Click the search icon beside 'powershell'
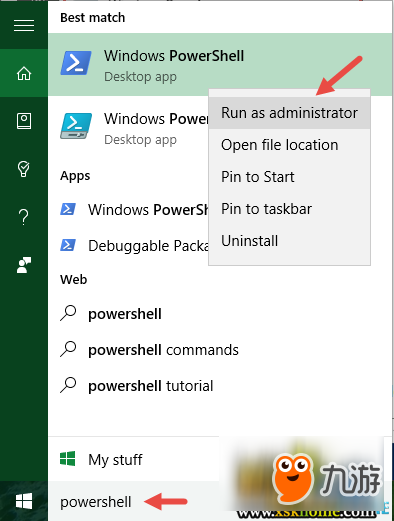This screenshot has width=394, height=521. click(68, 313)
